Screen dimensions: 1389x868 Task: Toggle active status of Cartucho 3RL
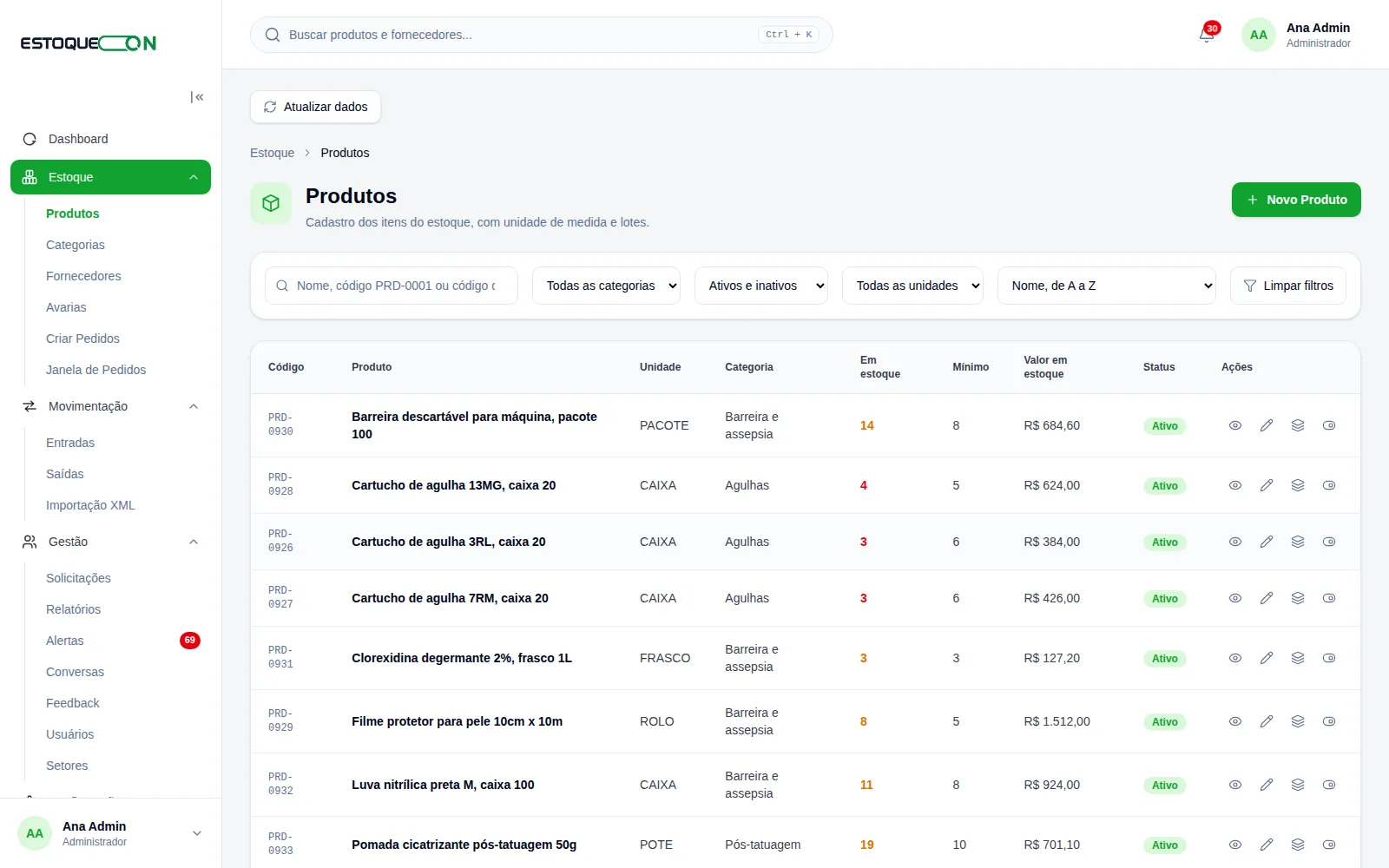click(1329, 542)
